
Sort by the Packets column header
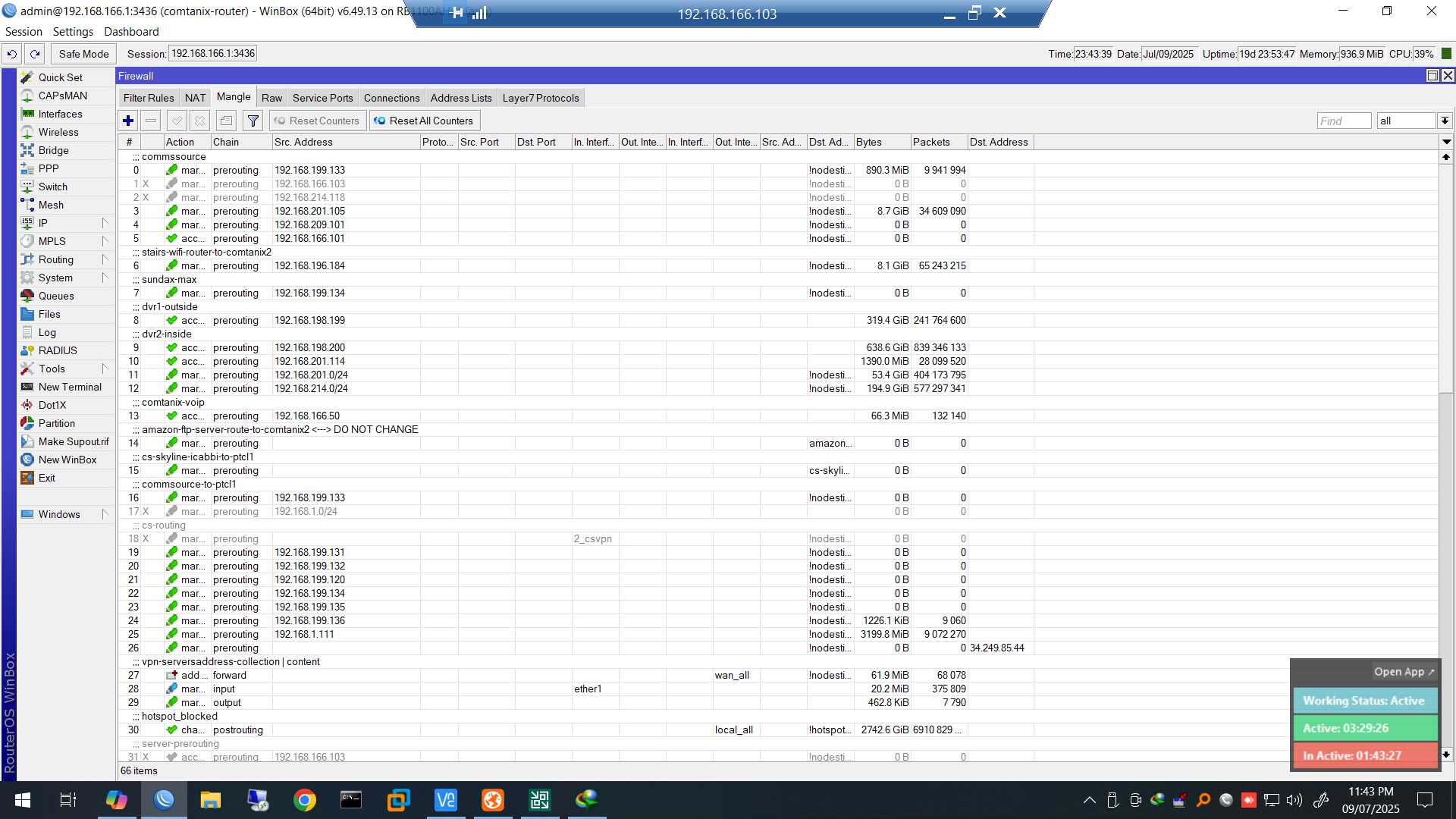[939, 142]
